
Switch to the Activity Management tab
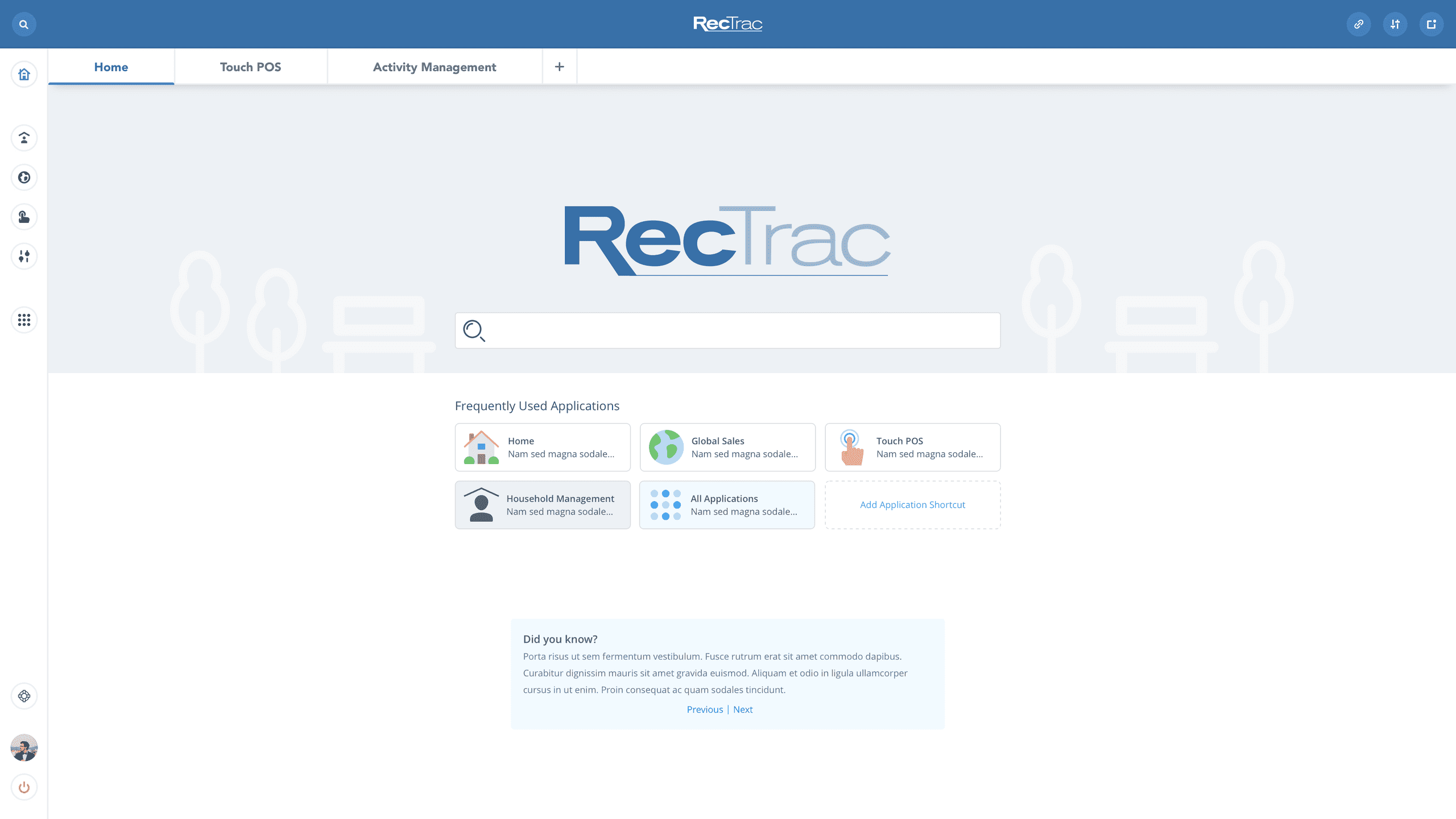click(x=434, y=67)
